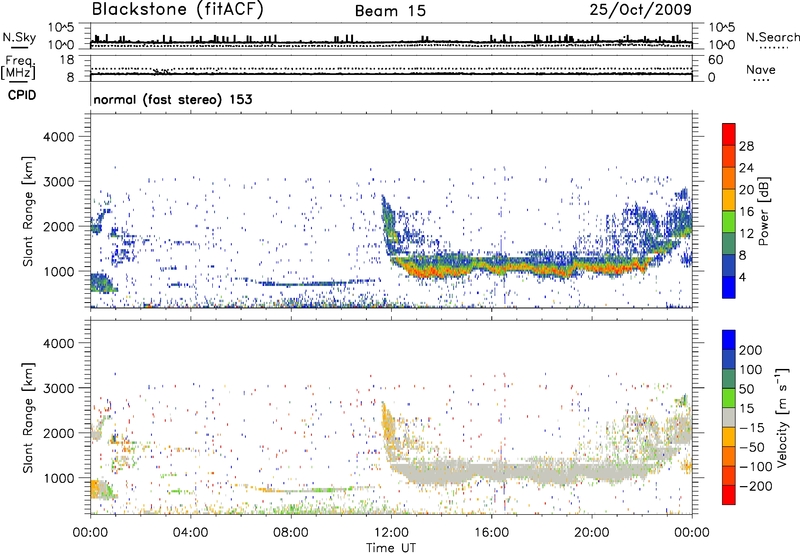Image resolution: width=800 pixels, height=554 pixels.
Task: Click velocity scale value '-15'
Action: click(x=750, y=428)
